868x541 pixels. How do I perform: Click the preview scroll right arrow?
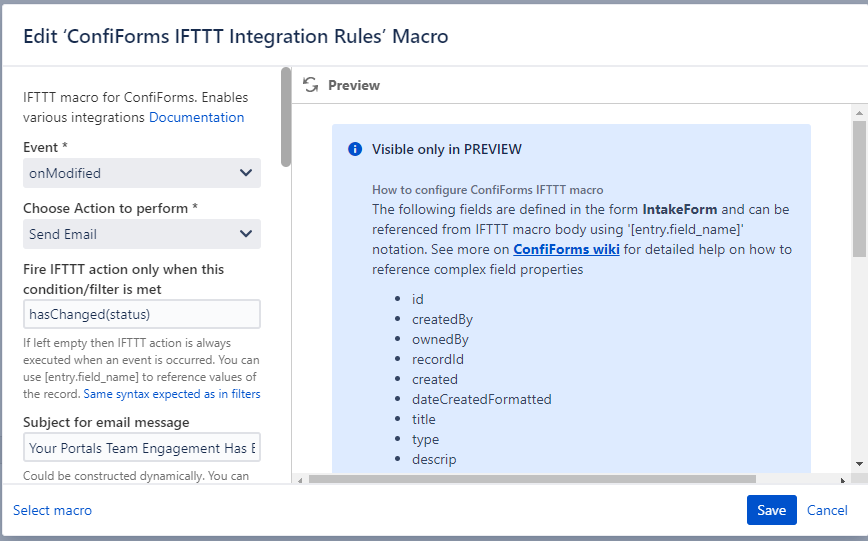click(x=843, y=480)
